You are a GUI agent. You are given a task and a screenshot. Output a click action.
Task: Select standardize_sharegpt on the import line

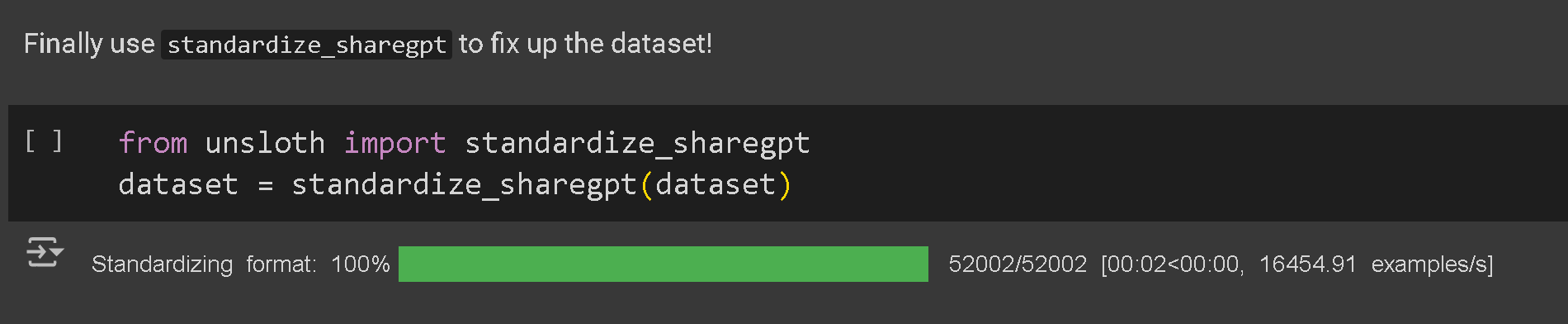pos(637,144)
